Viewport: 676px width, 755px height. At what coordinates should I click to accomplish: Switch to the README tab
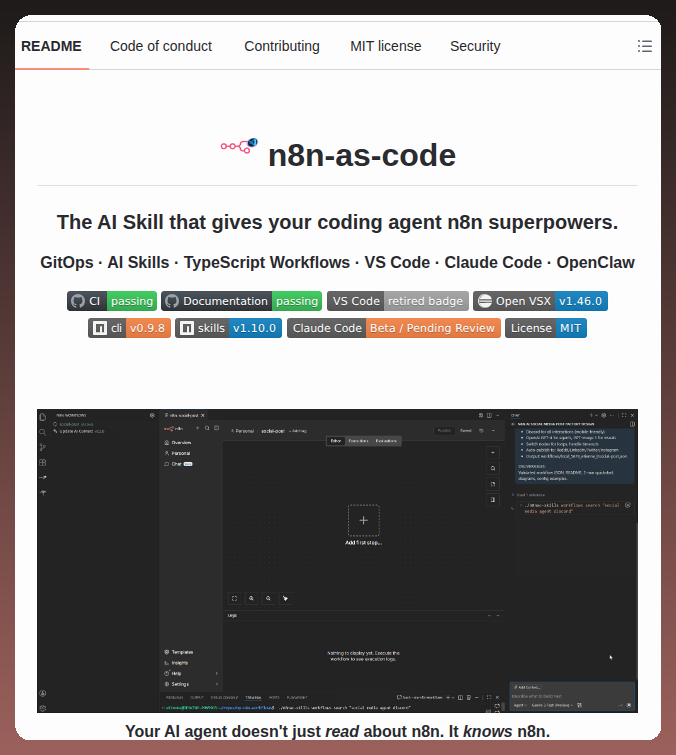coord(52,46)
